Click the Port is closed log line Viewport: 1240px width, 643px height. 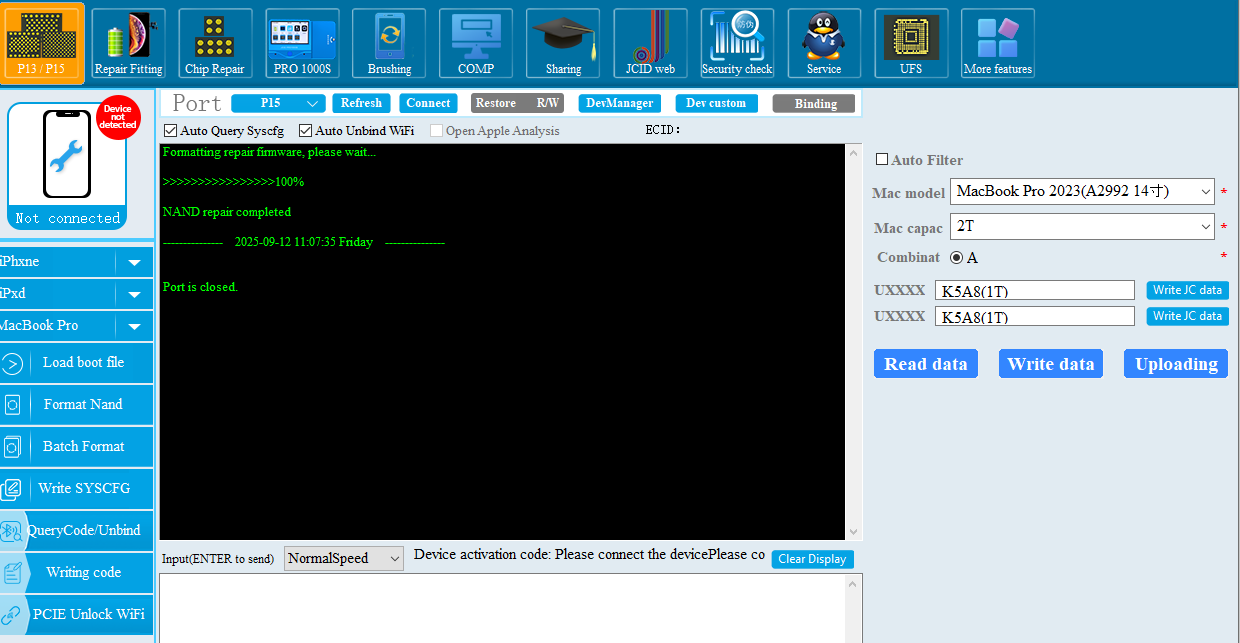point(200,287)
